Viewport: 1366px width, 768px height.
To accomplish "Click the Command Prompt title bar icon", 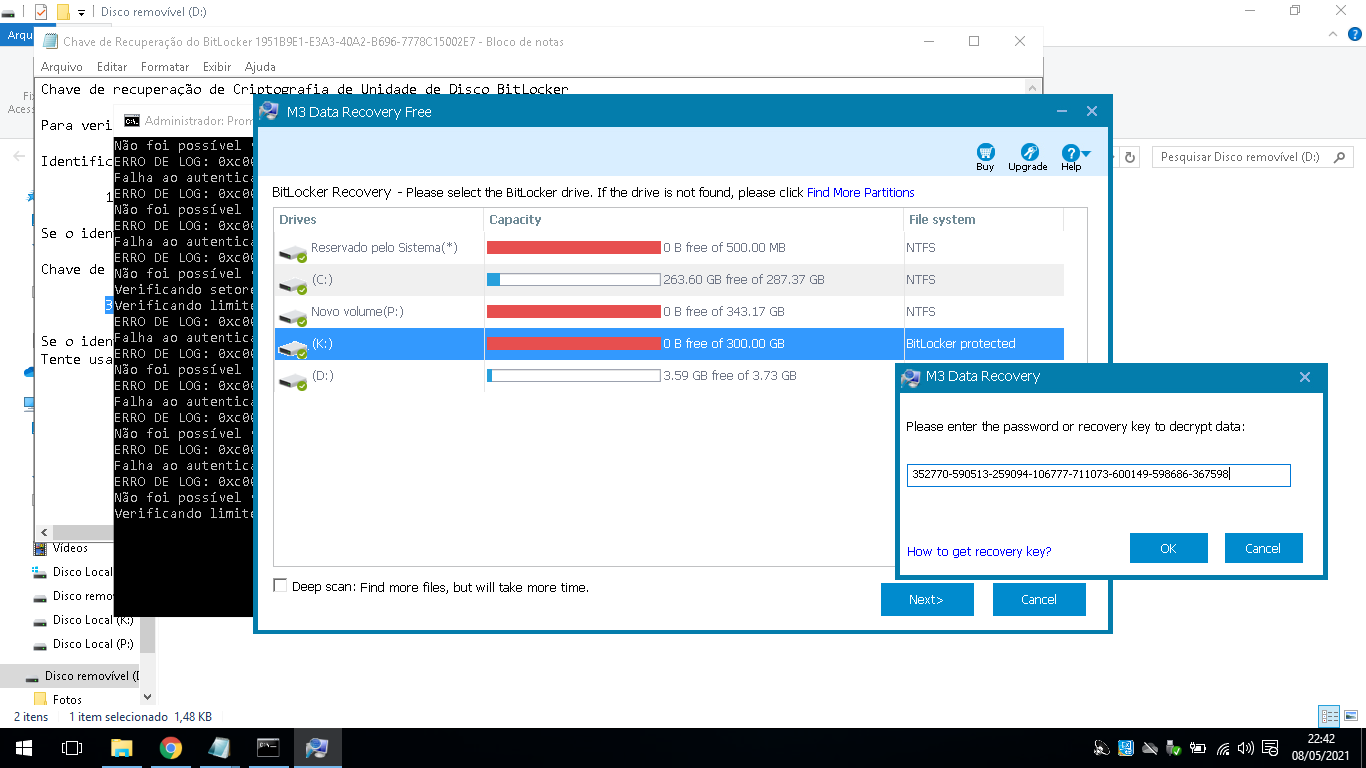I will pos(131,121).
